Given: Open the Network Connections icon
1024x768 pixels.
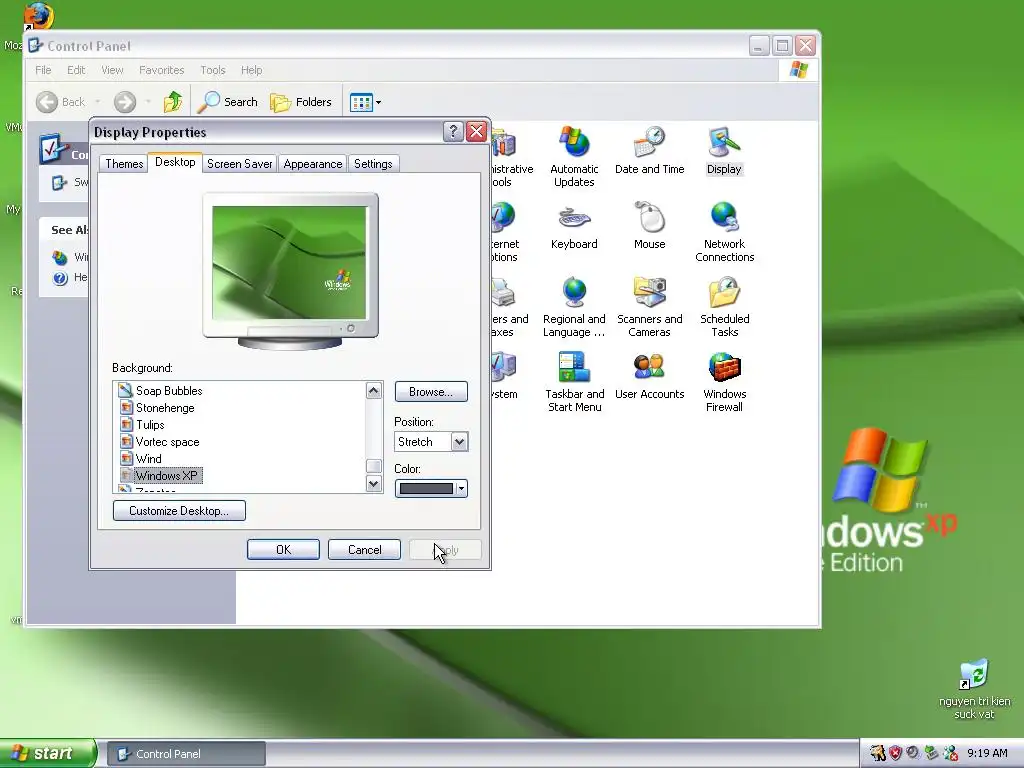Looking at the screenshot, I should click(x=724, y=232).
